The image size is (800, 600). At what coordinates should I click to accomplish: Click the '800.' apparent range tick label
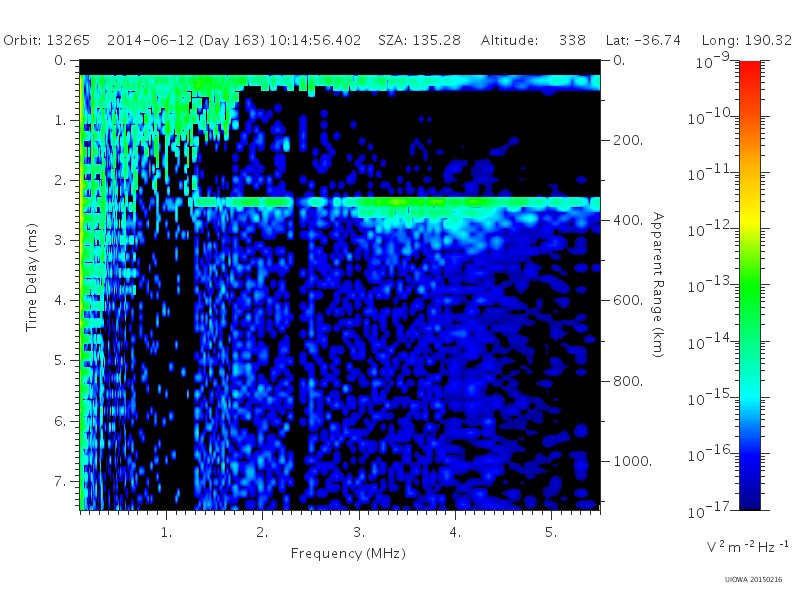[628, 381]
